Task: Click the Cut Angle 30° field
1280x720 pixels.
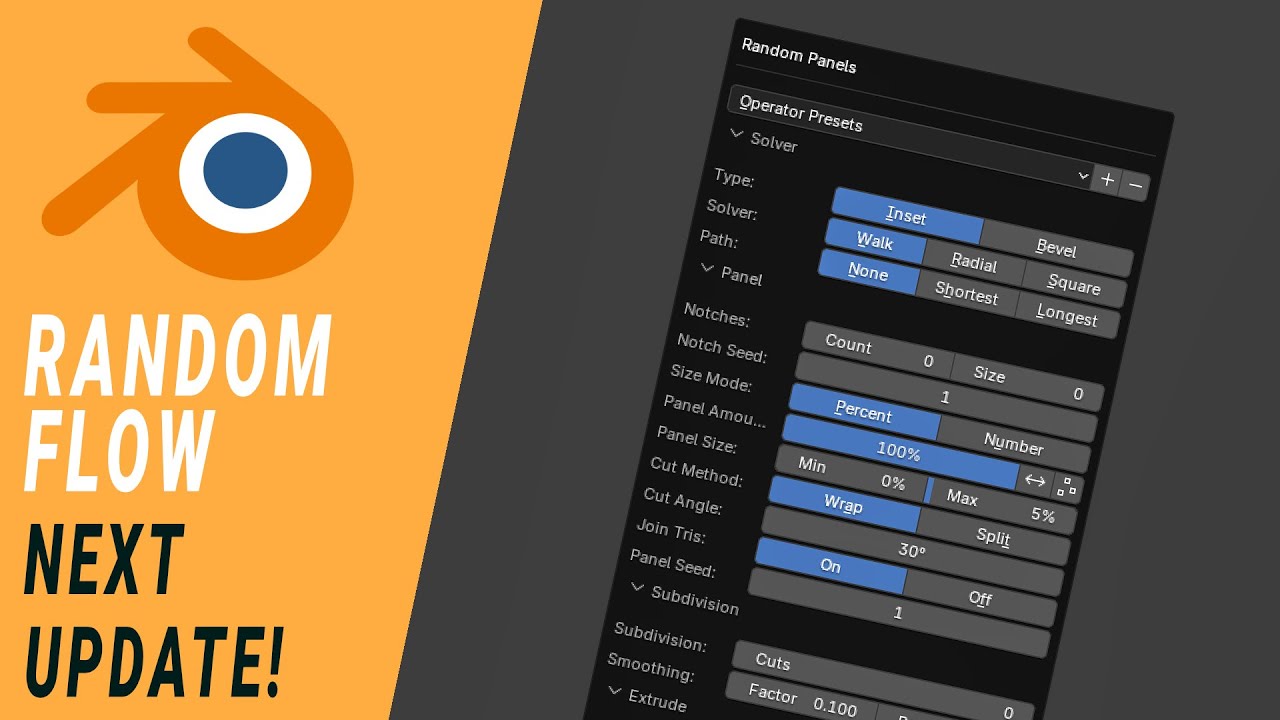Action: click(x=912, y=551)
